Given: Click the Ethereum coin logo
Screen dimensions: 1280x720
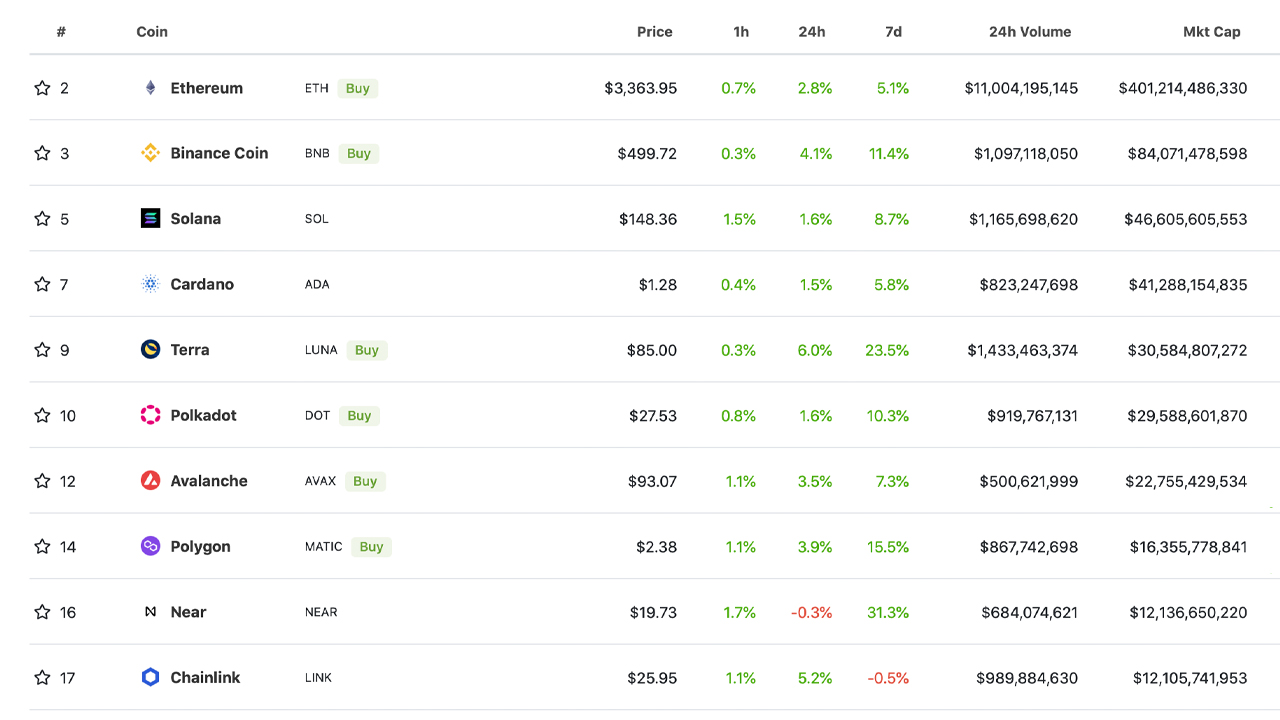Looking at the screenshot, I should [151, 88].
